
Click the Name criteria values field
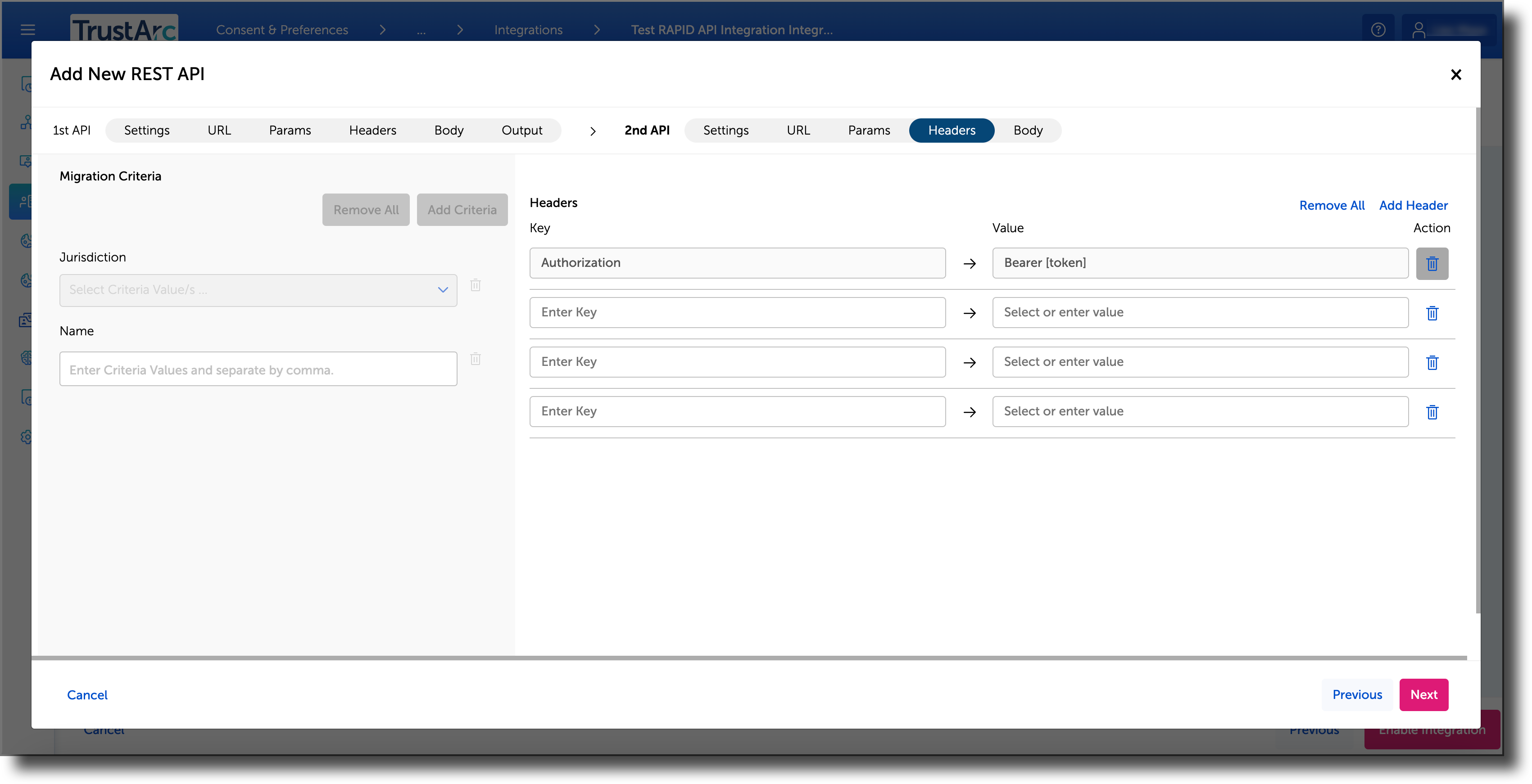tap(258, 369)
